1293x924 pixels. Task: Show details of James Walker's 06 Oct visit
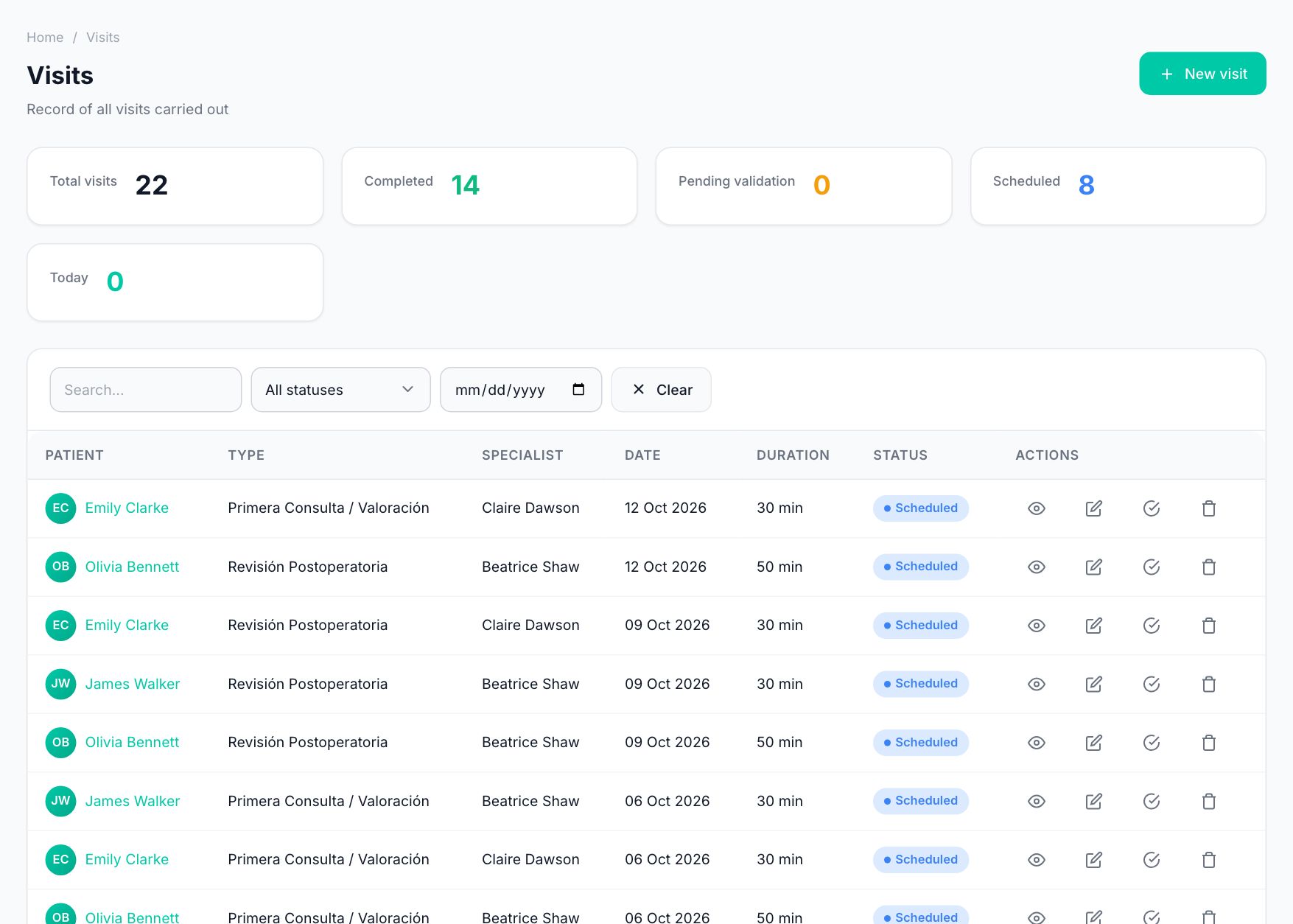click(1036, 801)
